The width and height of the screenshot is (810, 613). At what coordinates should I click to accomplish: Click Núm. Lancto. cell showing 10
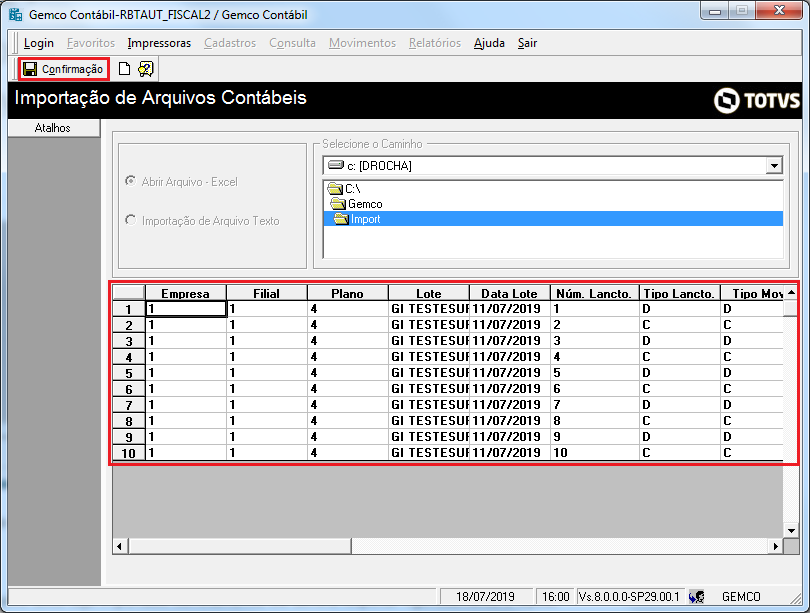[595, 453]
